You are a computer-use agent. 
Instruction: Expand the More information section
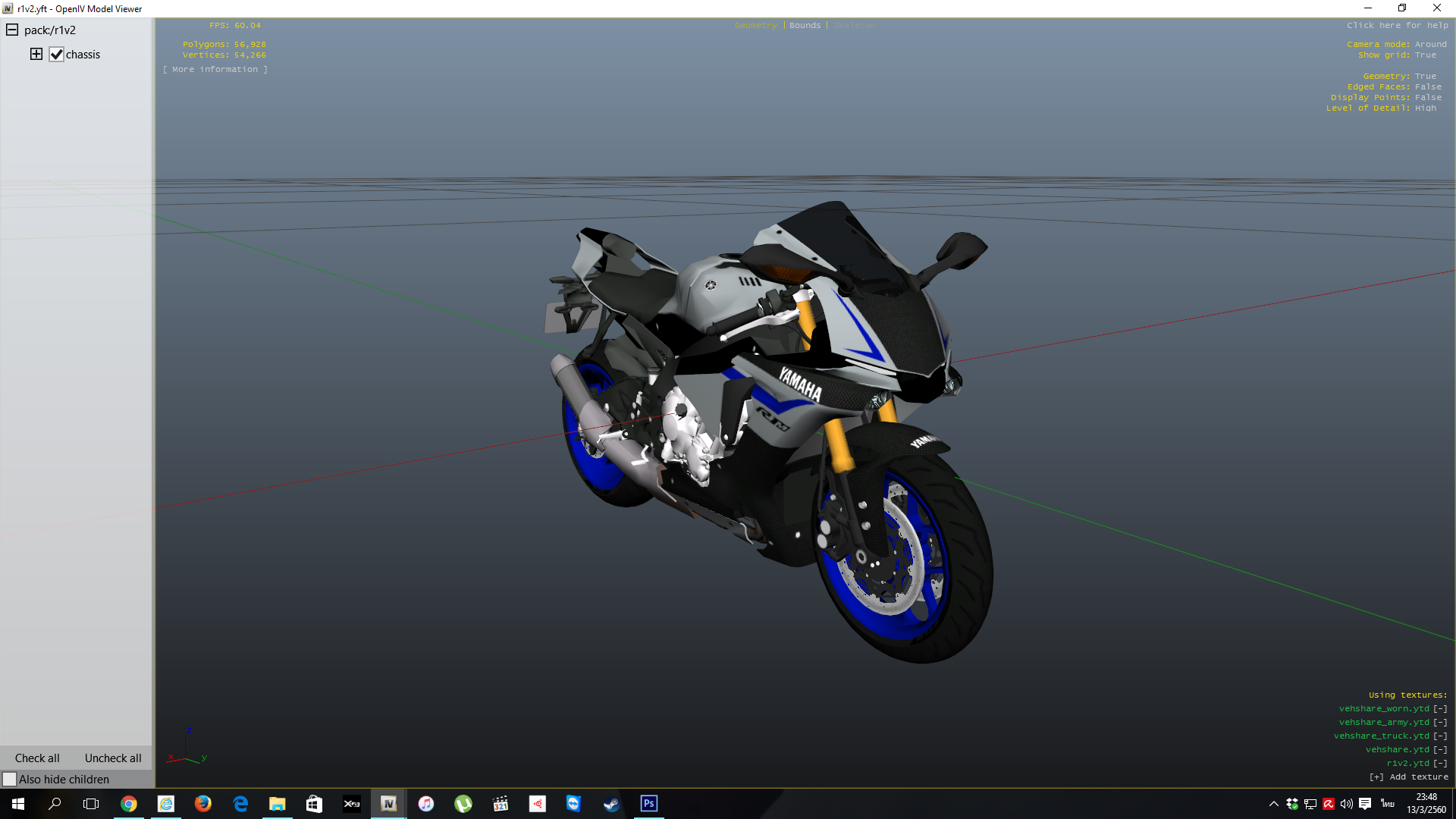coord(215,70)
